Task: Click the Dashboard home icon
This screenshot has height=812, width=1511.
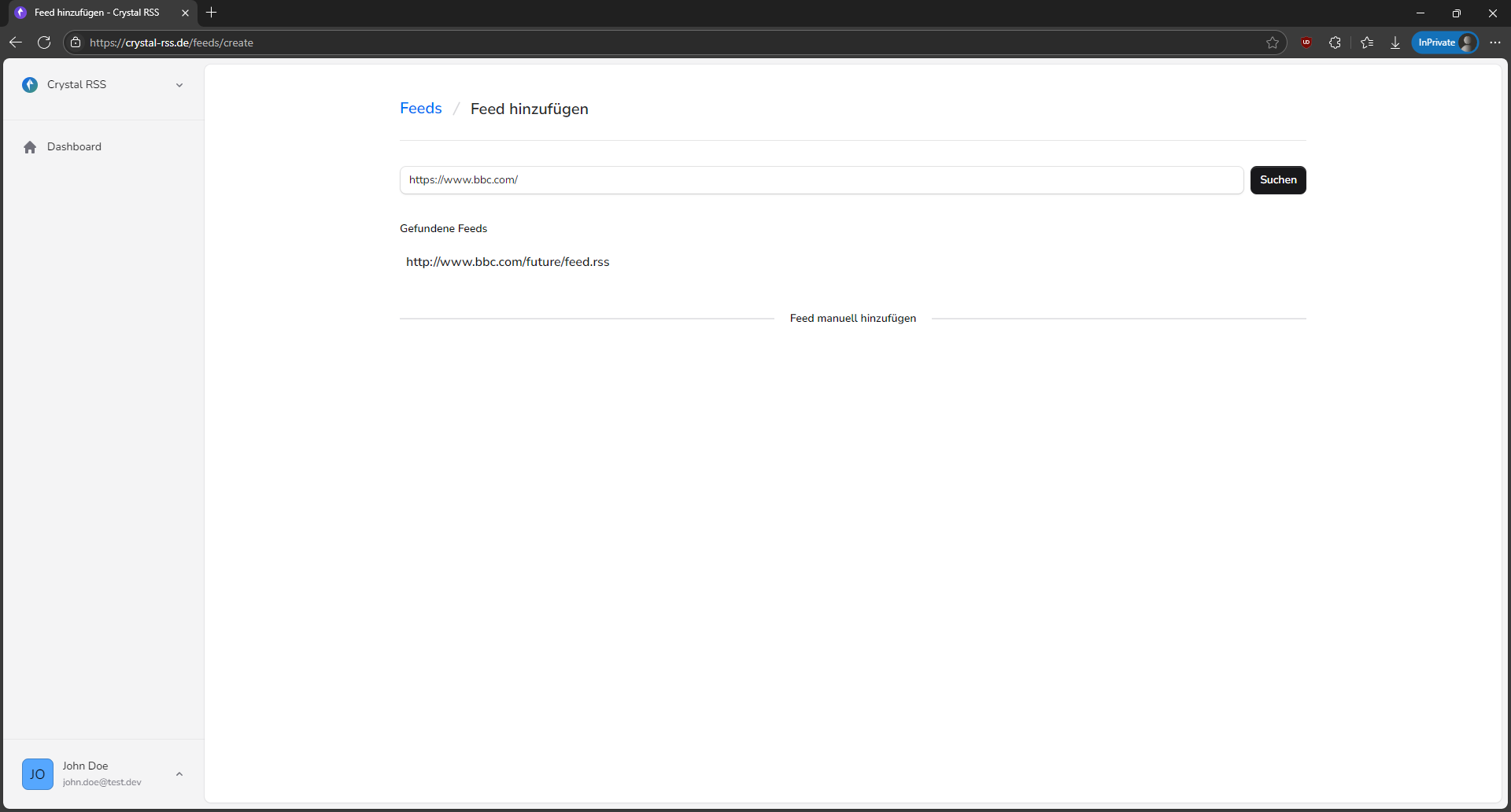Action: [30, 147]
